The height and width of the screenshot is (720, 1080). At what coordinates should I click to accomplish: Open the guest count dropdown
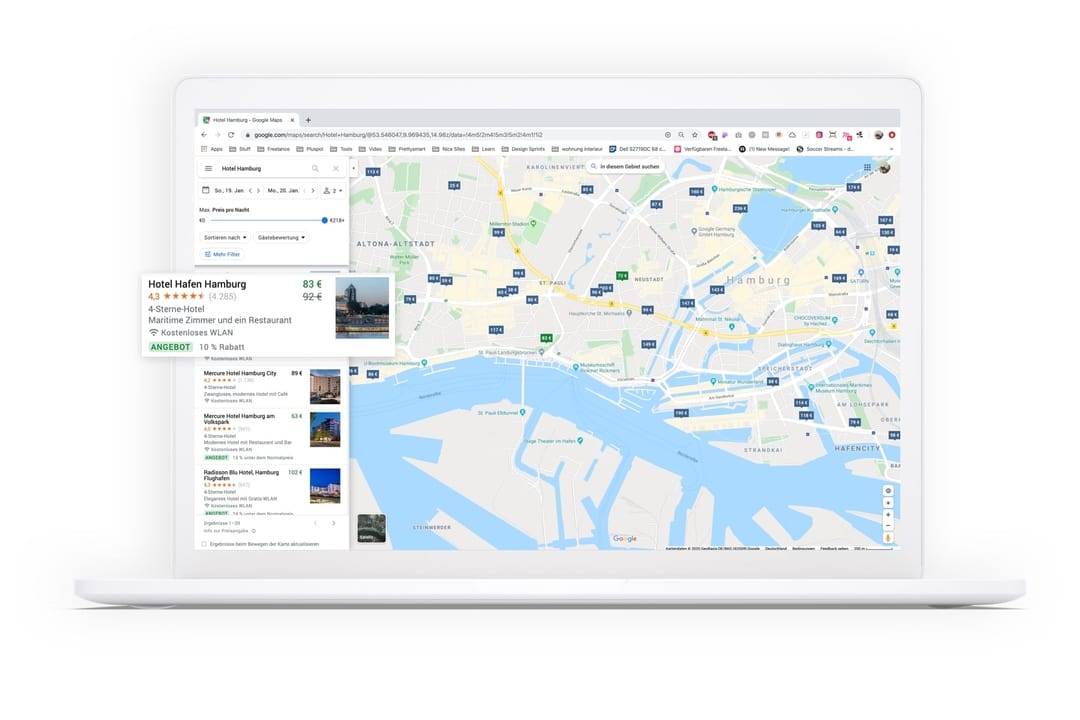[x=333, y=190]
